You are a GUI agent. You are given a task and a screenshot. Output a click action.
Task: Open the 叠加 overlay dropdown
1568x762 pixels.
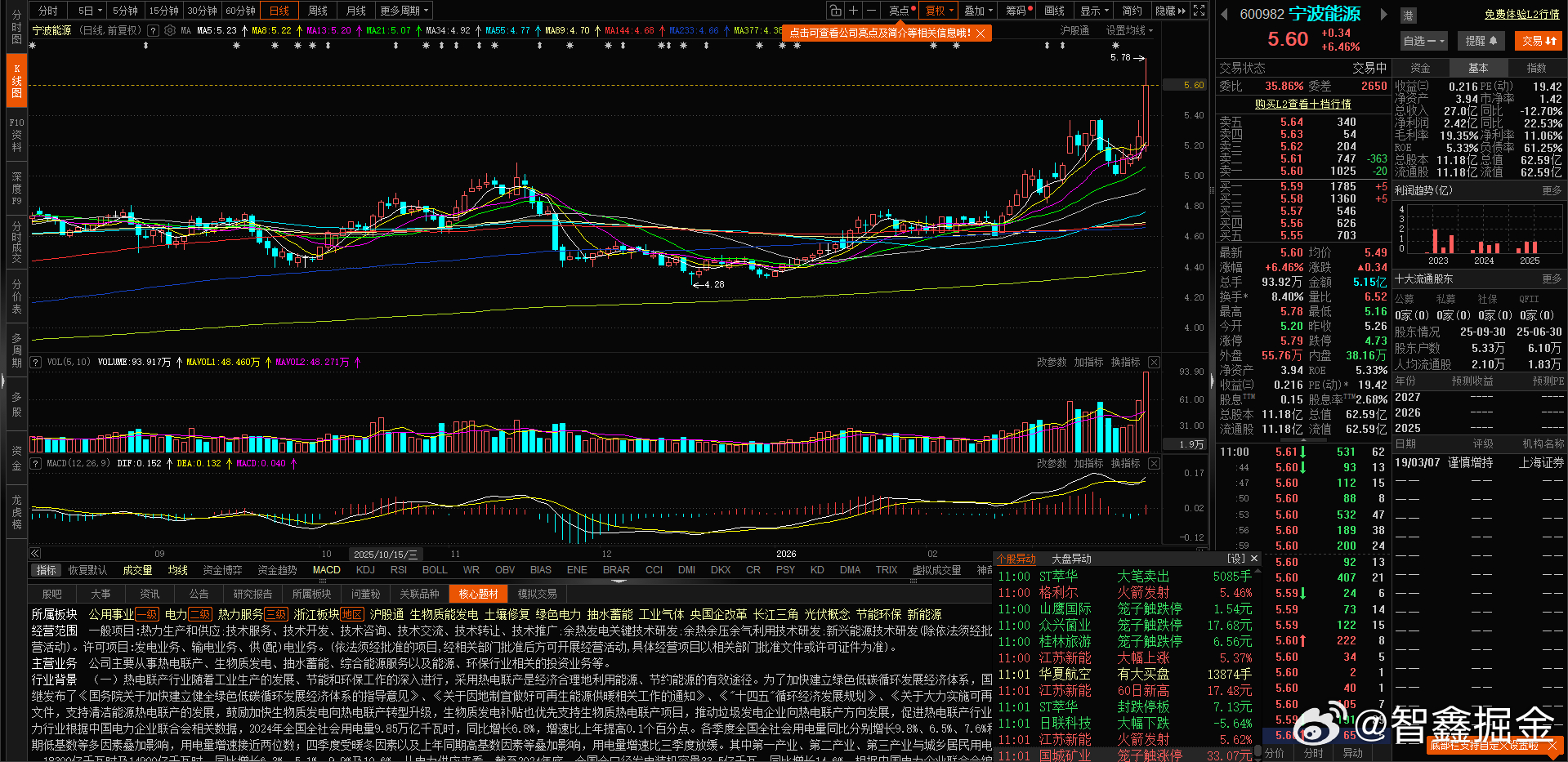coord(978,11)
